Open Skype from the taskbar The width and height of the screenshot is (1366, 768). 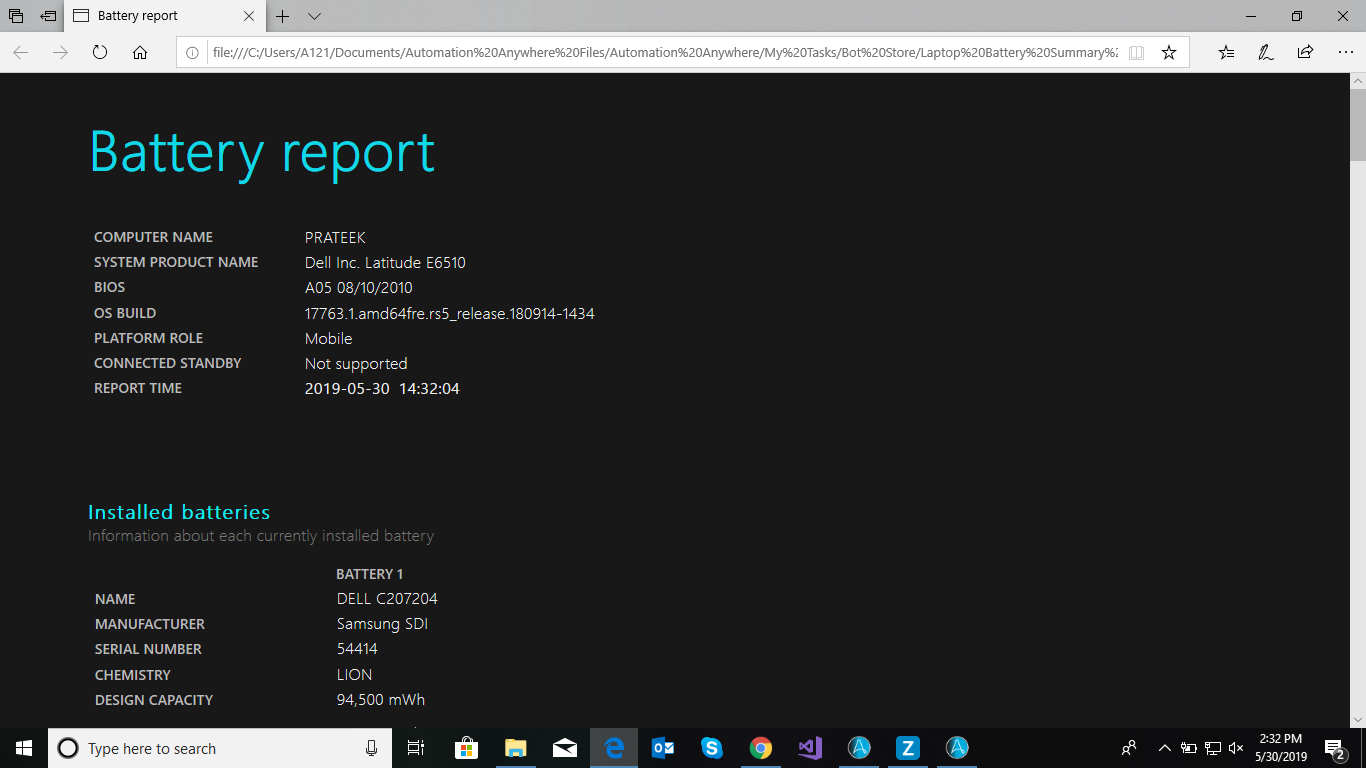711,748
